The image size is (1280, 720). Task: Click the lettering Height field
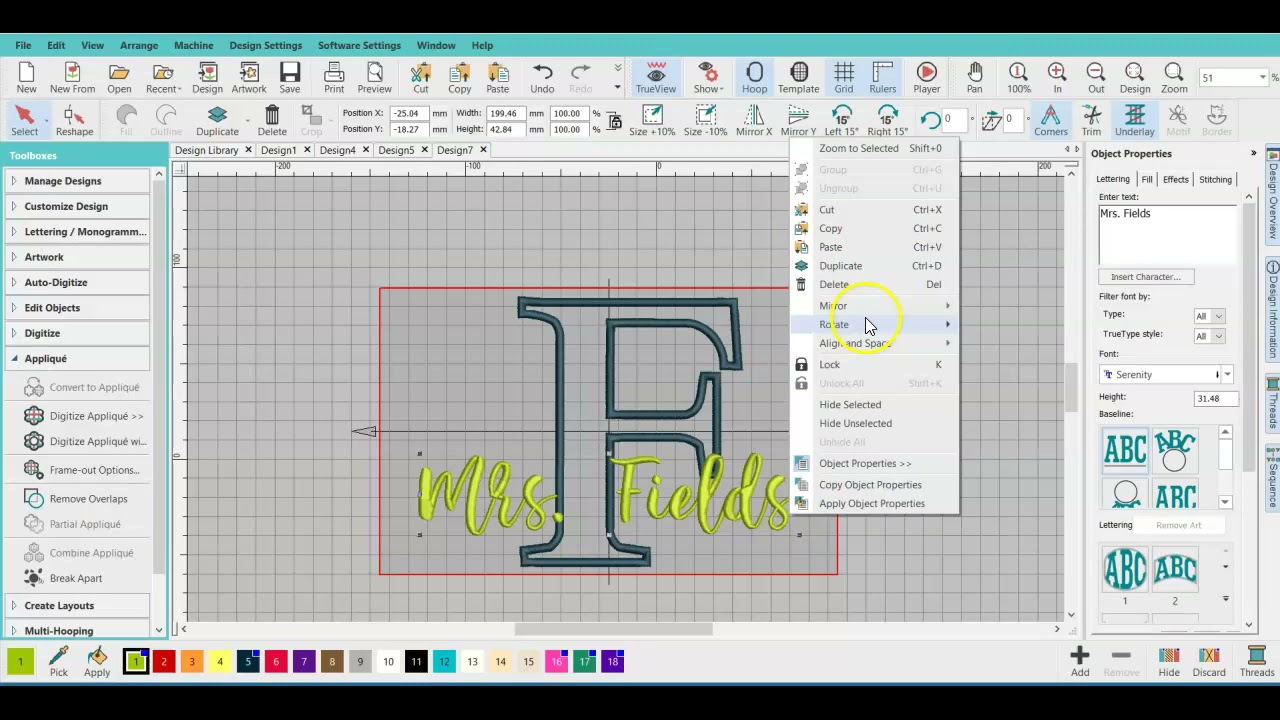click(x=1214, y=398)
